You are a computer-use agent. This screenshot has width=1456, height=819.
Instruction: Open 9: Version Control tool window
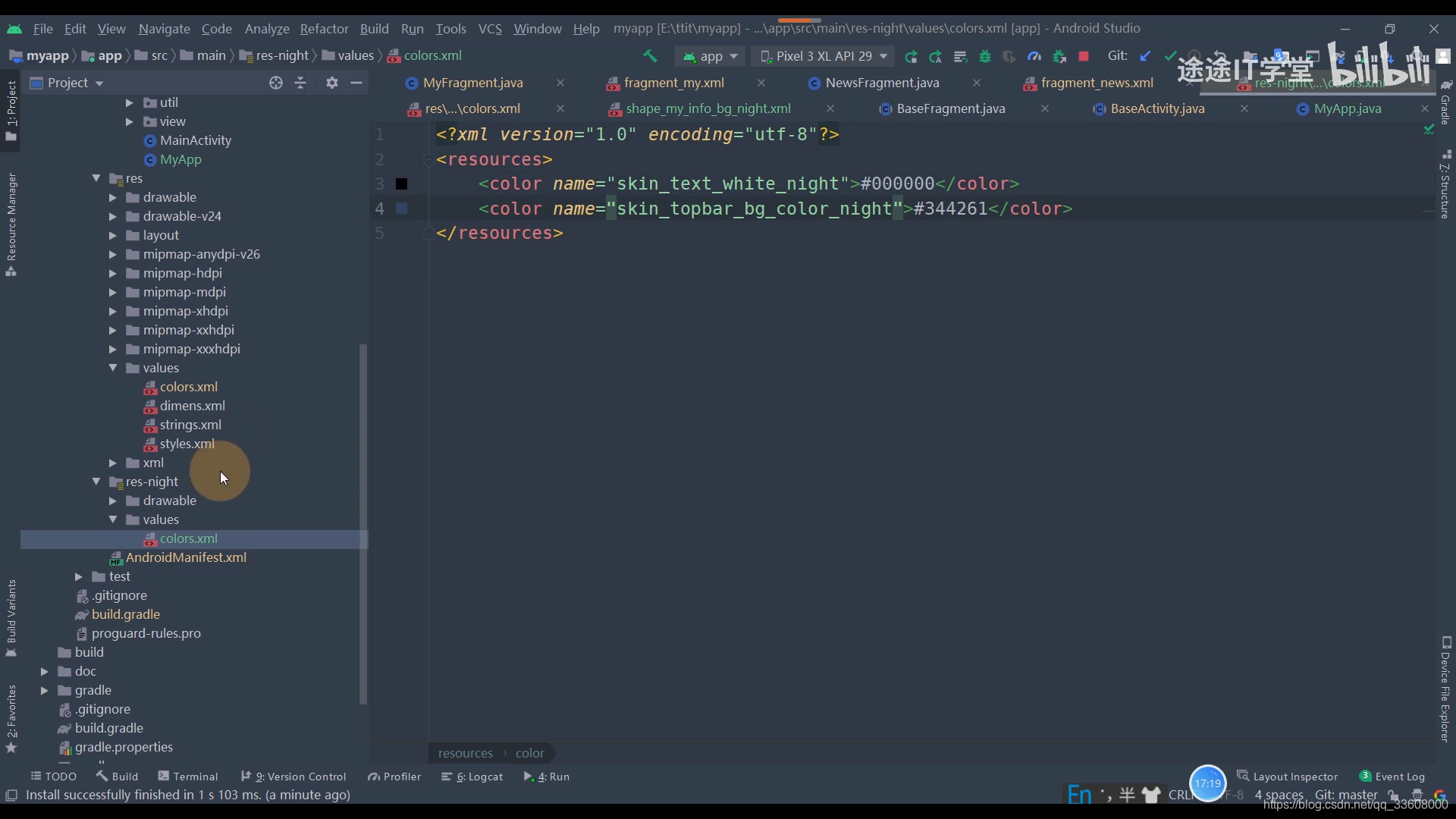pos(293,776)
